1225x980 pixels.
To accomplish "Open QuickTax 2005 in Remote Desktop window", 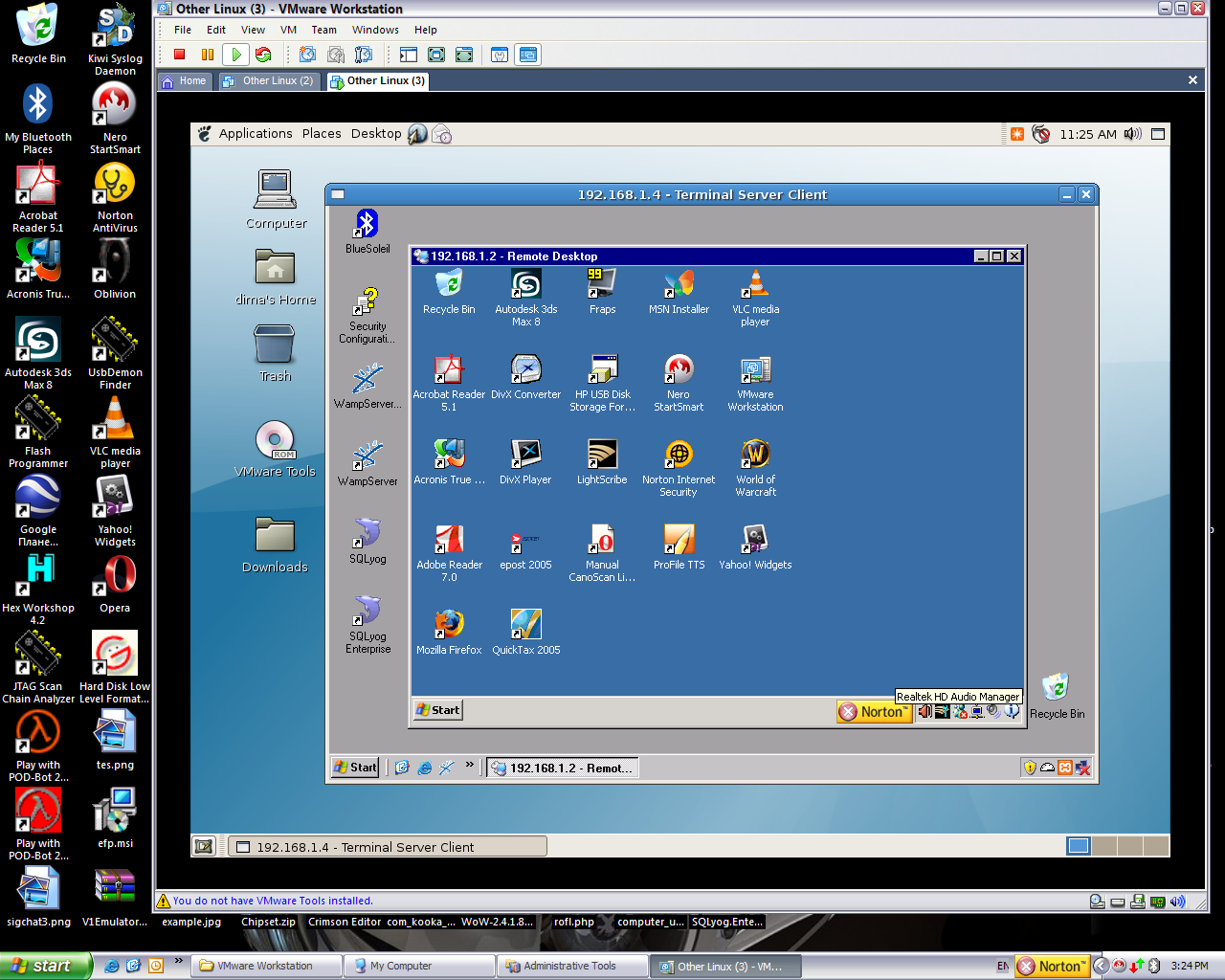I will [525, 631].
